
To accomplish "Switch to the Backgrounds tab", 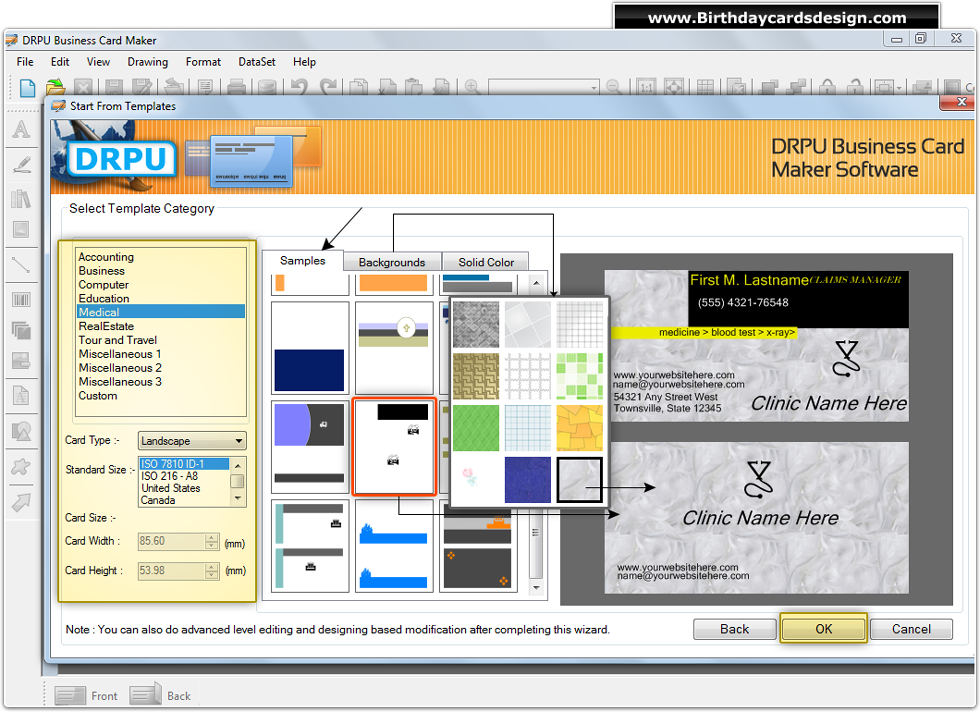I will [x=392, y=263].
